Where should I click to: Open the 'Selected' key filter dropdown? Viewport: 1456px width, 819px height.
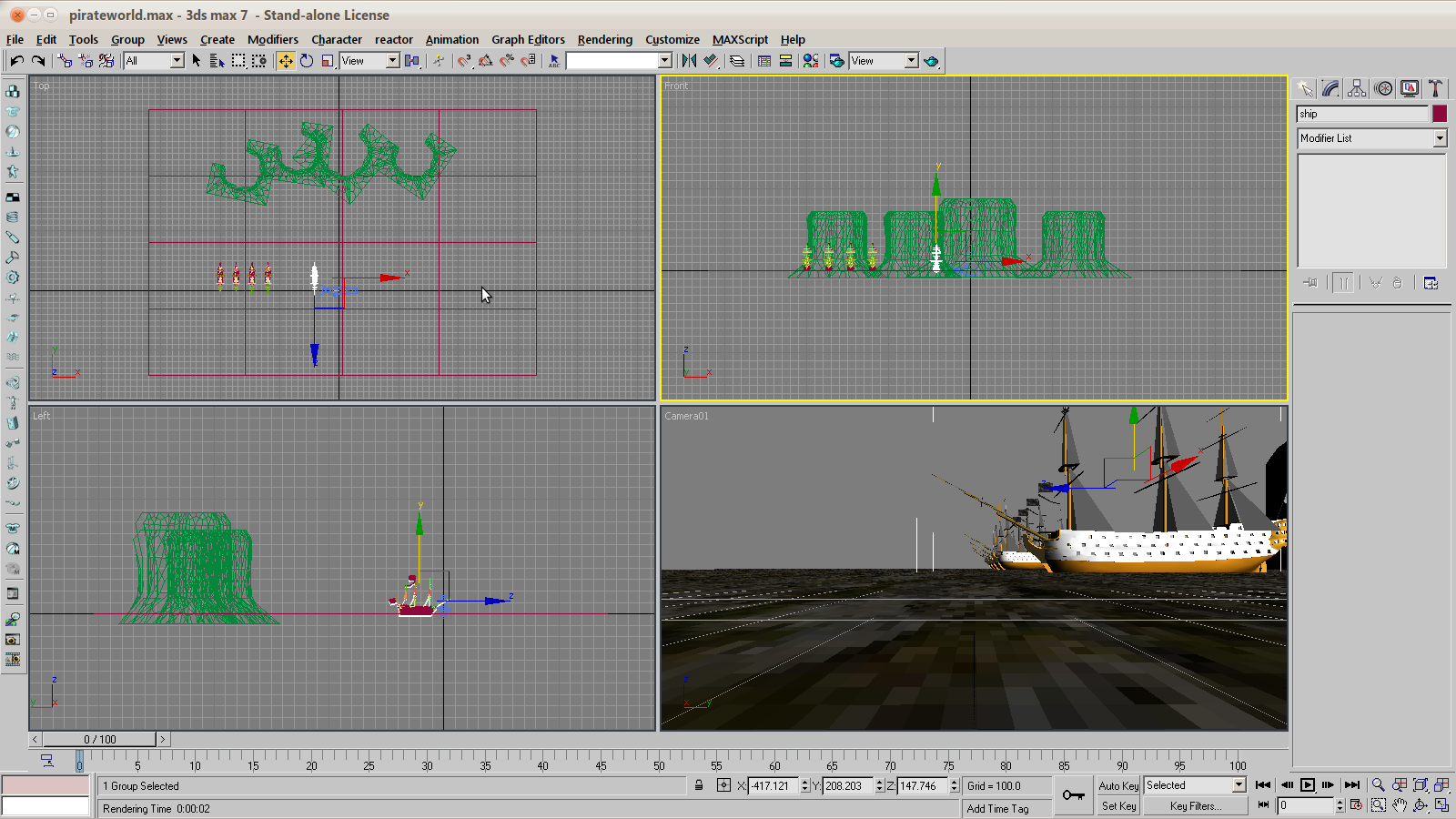tap(1239, 785)
